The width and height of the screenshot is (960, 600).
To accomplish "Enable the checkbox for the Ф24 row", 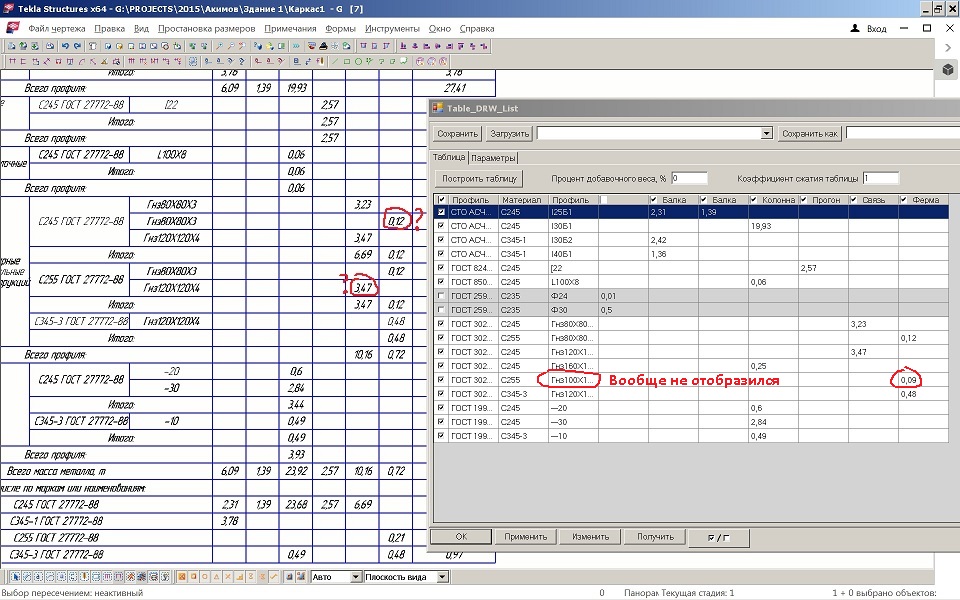I will [442, 297].
